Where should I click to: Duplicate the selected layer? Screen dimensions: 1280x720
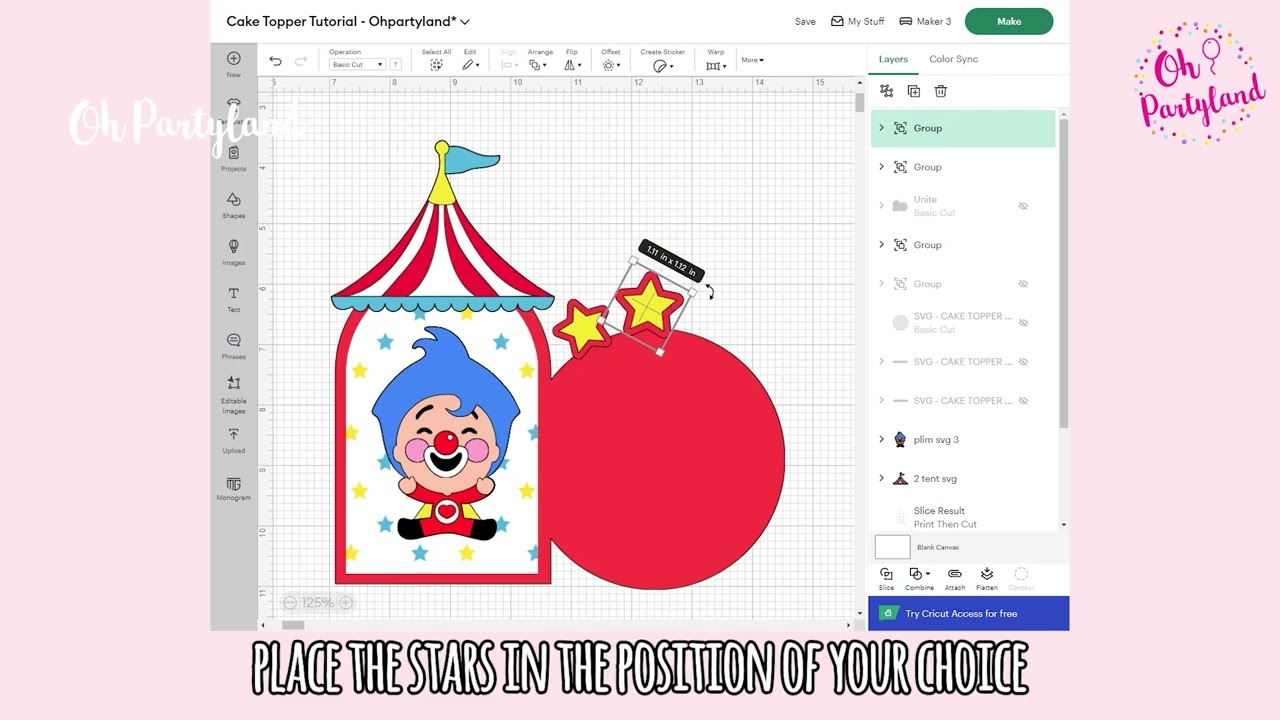click(x=913, y=91)
